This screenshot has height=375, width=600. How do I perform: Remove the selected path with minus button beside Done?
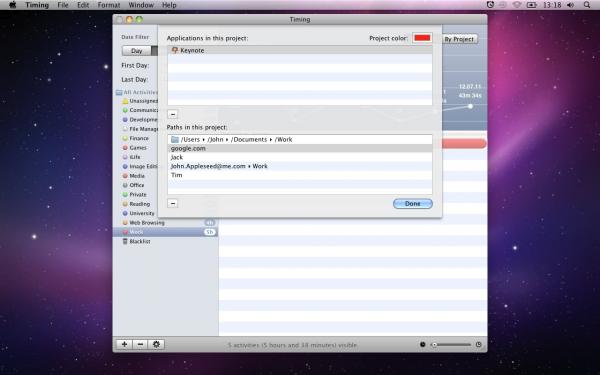(173, 203)
